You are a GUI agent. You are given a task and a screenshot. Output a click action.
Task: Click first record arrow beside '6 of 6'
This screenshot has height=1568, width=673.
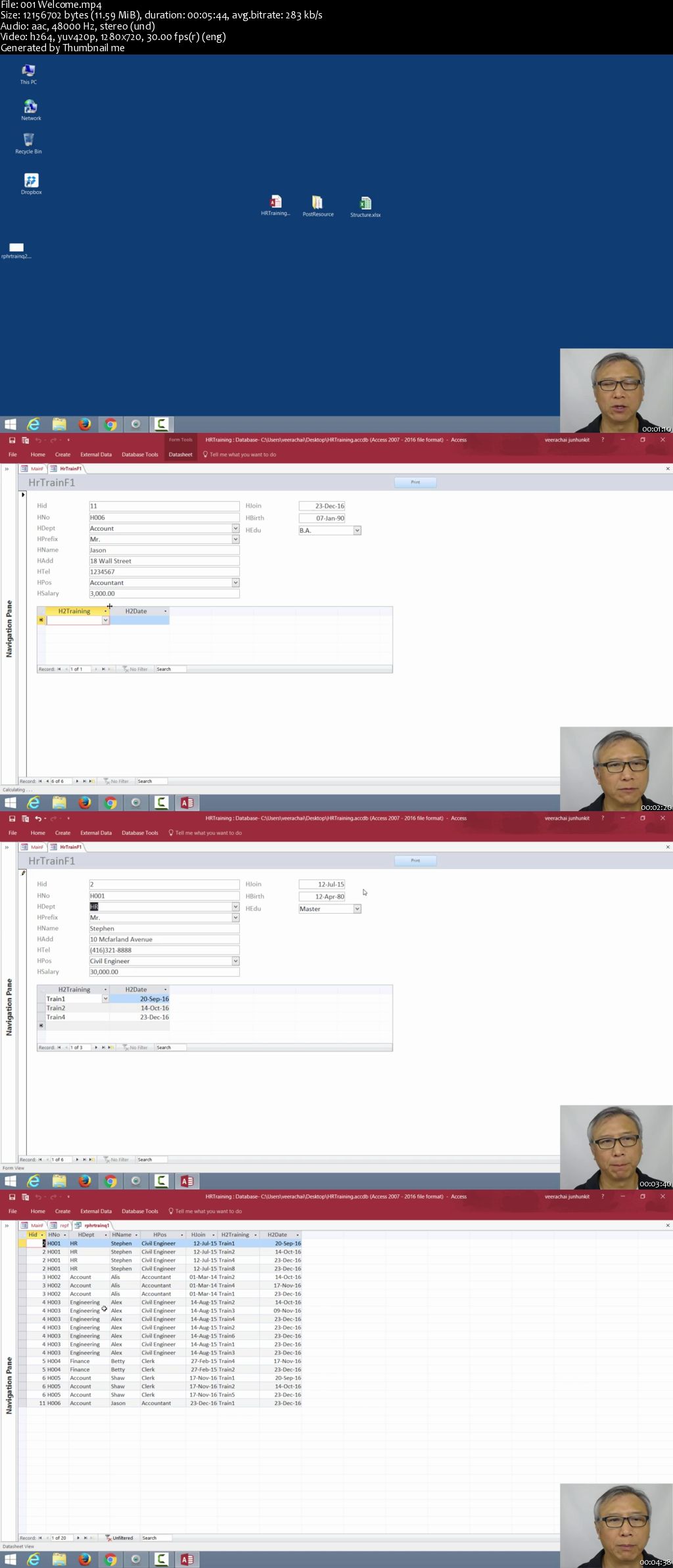[x=40, y=781]
